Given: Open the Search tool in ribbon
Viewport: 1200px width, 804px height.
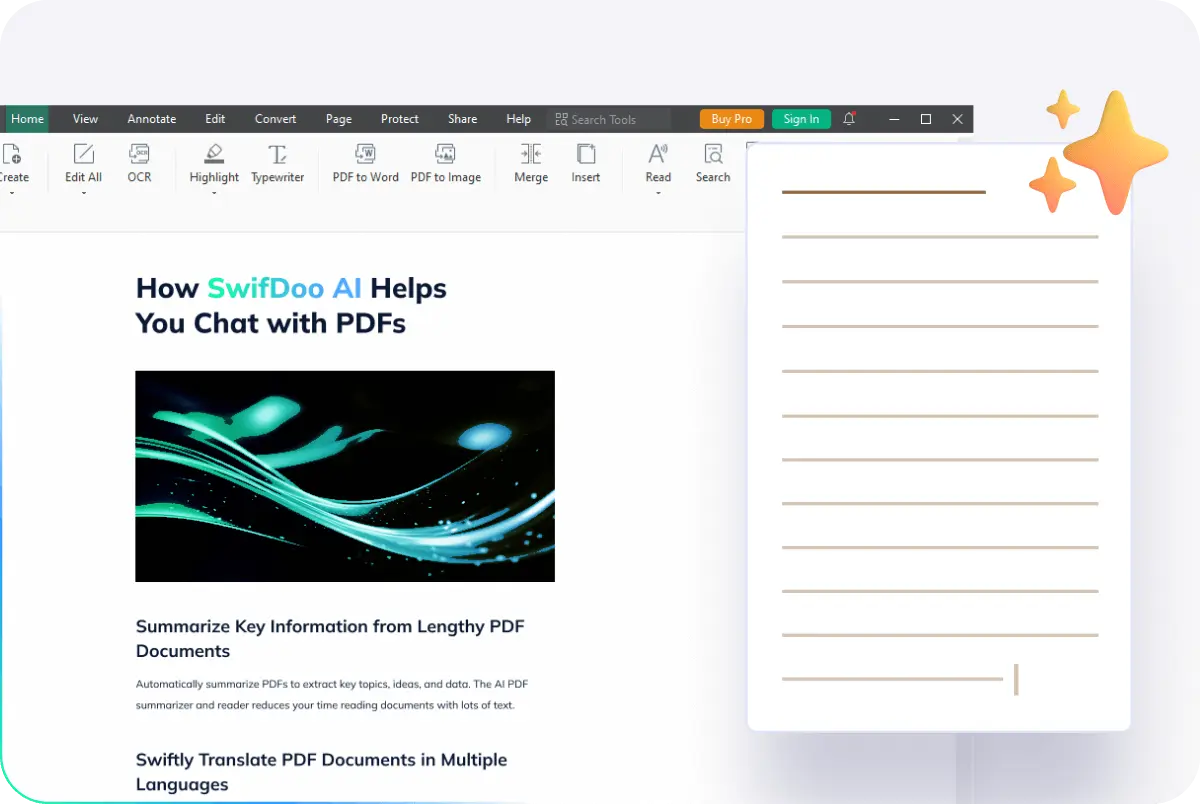Looking at the screenshot, I should point(713,163).
